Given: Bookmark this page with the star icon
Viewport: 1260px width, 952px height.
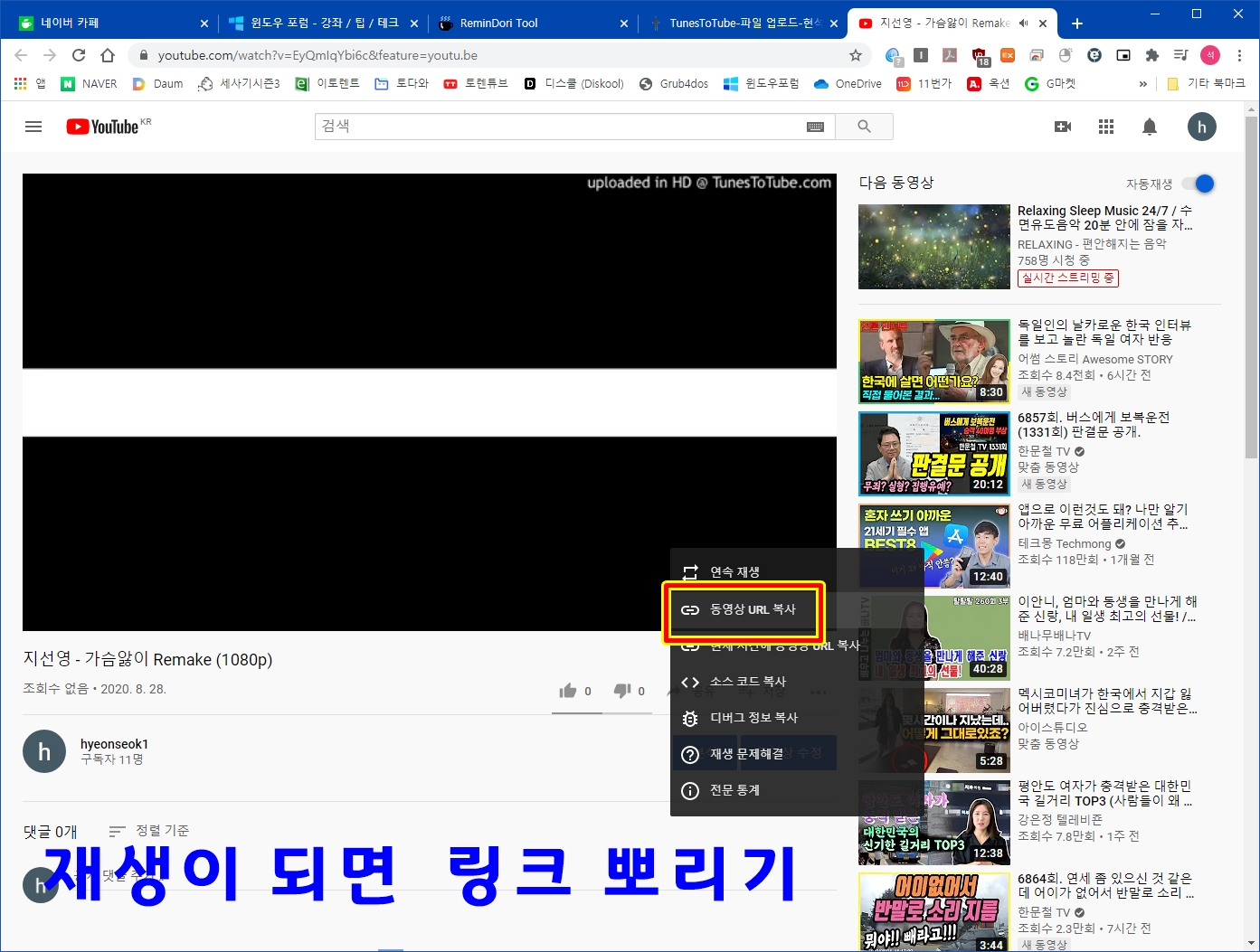Looking at the screenshot, I should 856,55.
